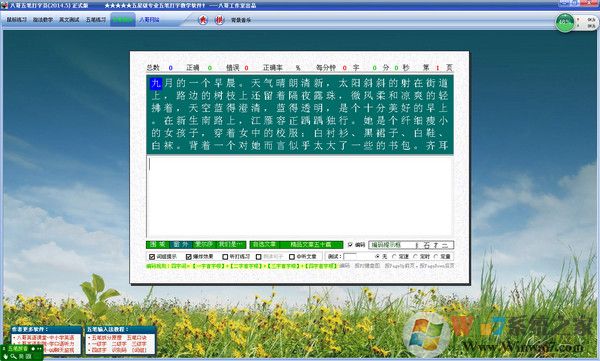Screen dimensions: 600x361
Task: Open 四级字 link in tutorial panel
Action: 99,350
